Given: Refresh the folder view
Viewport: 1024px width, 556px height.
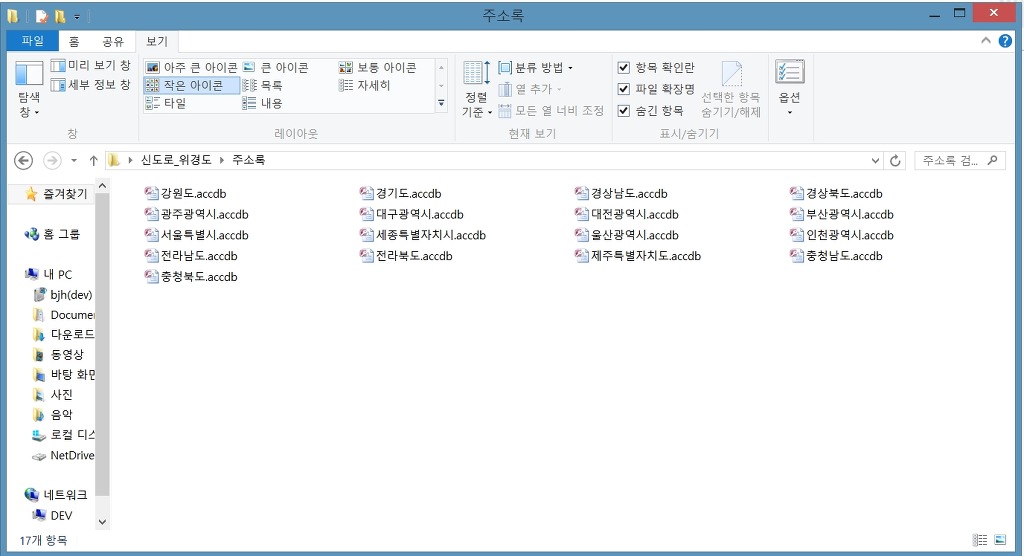Looking at the screenshot, I should pos(895,160).
